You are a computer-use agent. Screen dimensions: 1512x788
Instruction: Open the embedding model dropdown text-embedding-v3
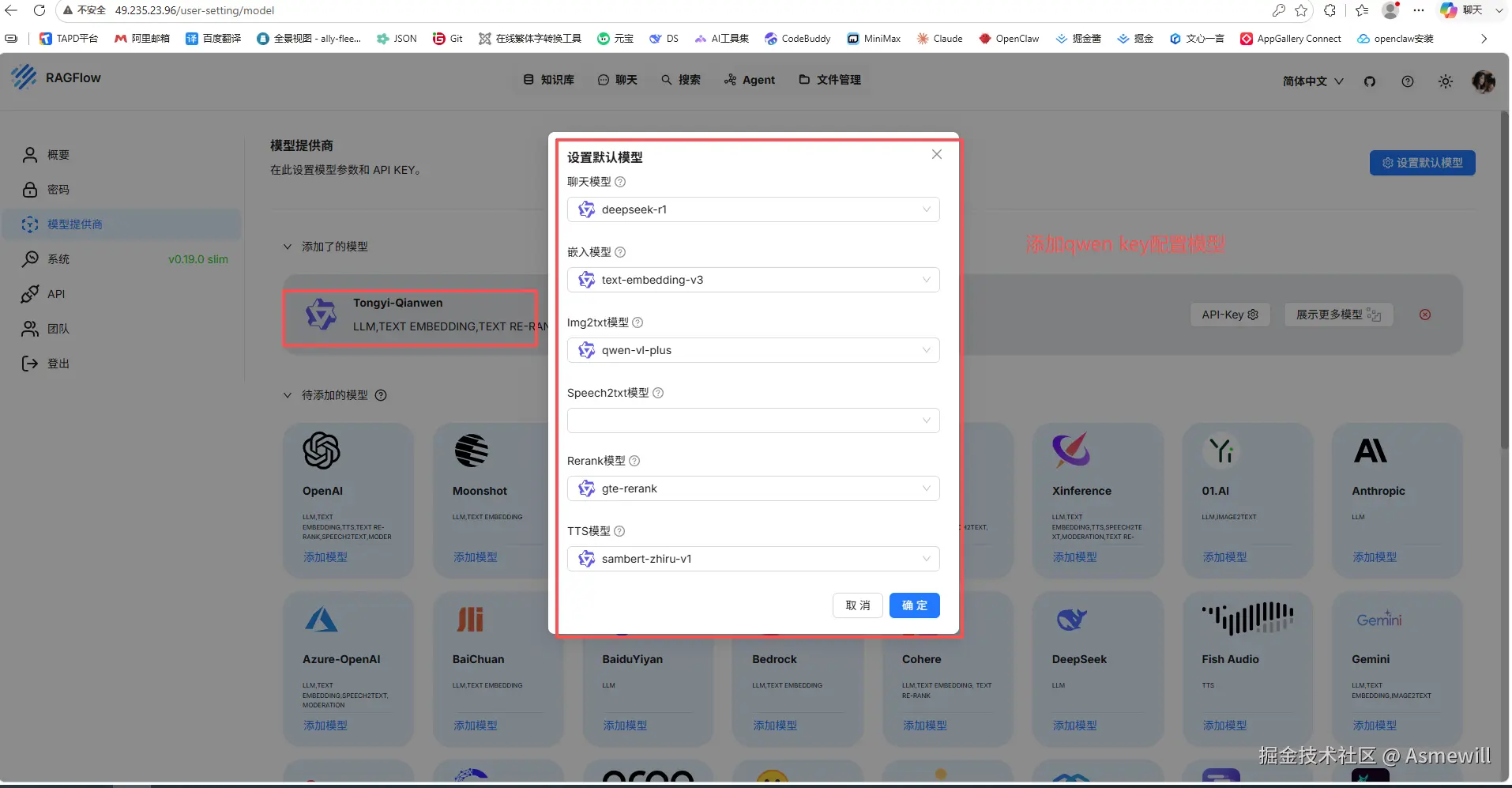click(753, 280)
